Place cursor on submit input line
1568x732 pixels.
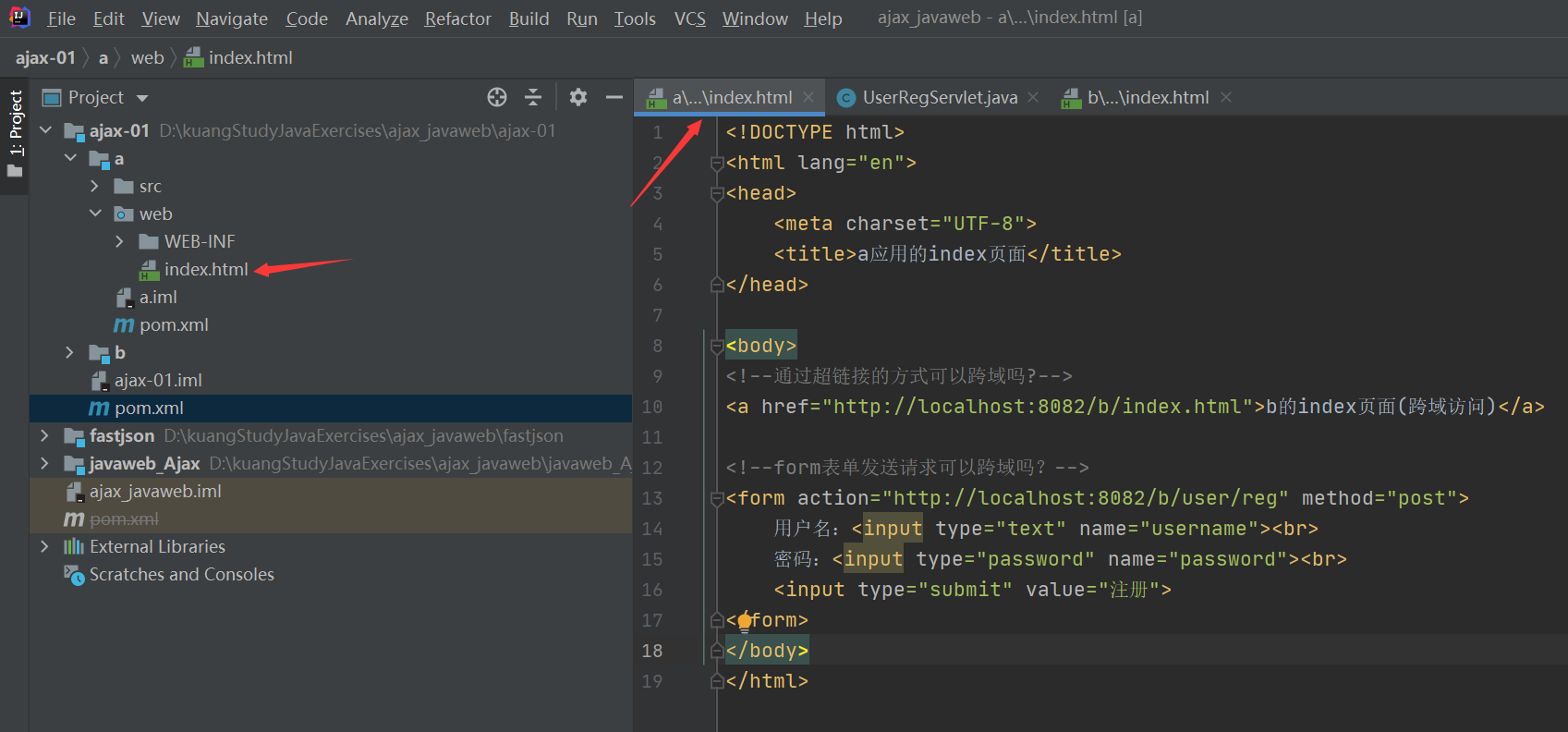(972, 590)
